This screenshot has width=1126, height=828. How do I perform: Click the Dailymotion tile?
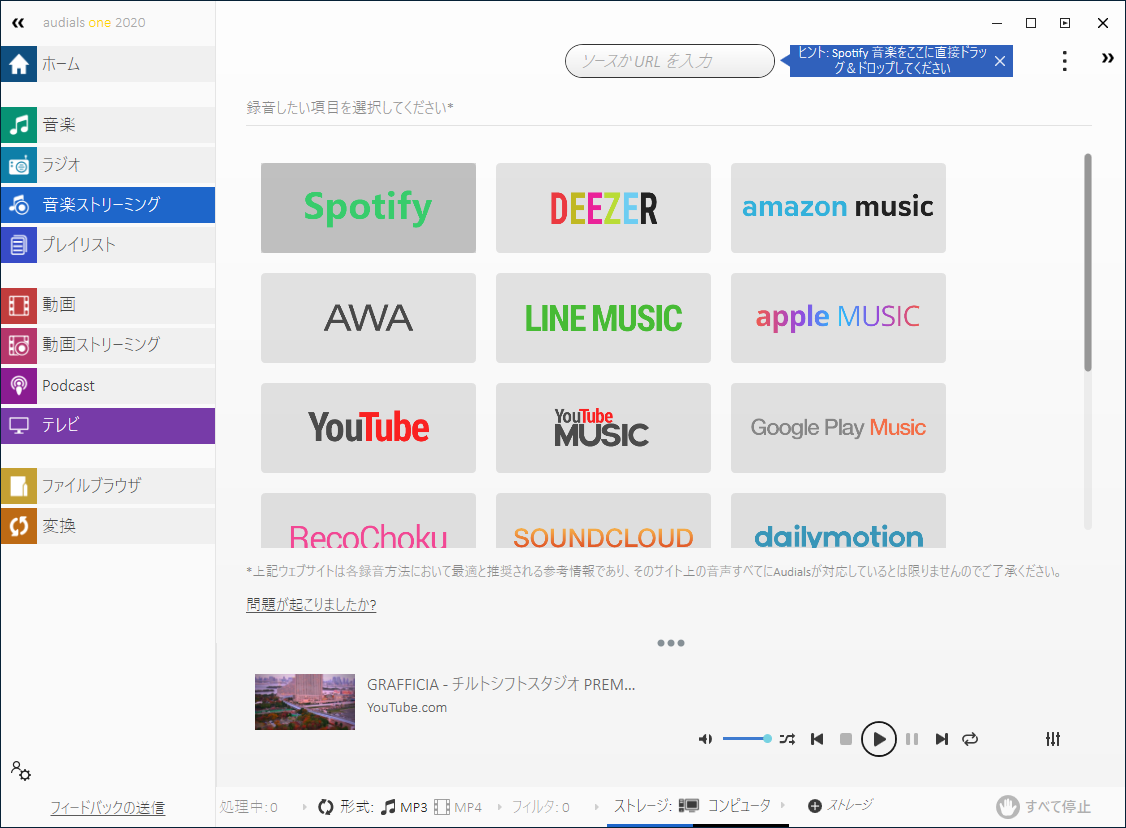pyautogui.click(x=838, y=521)
